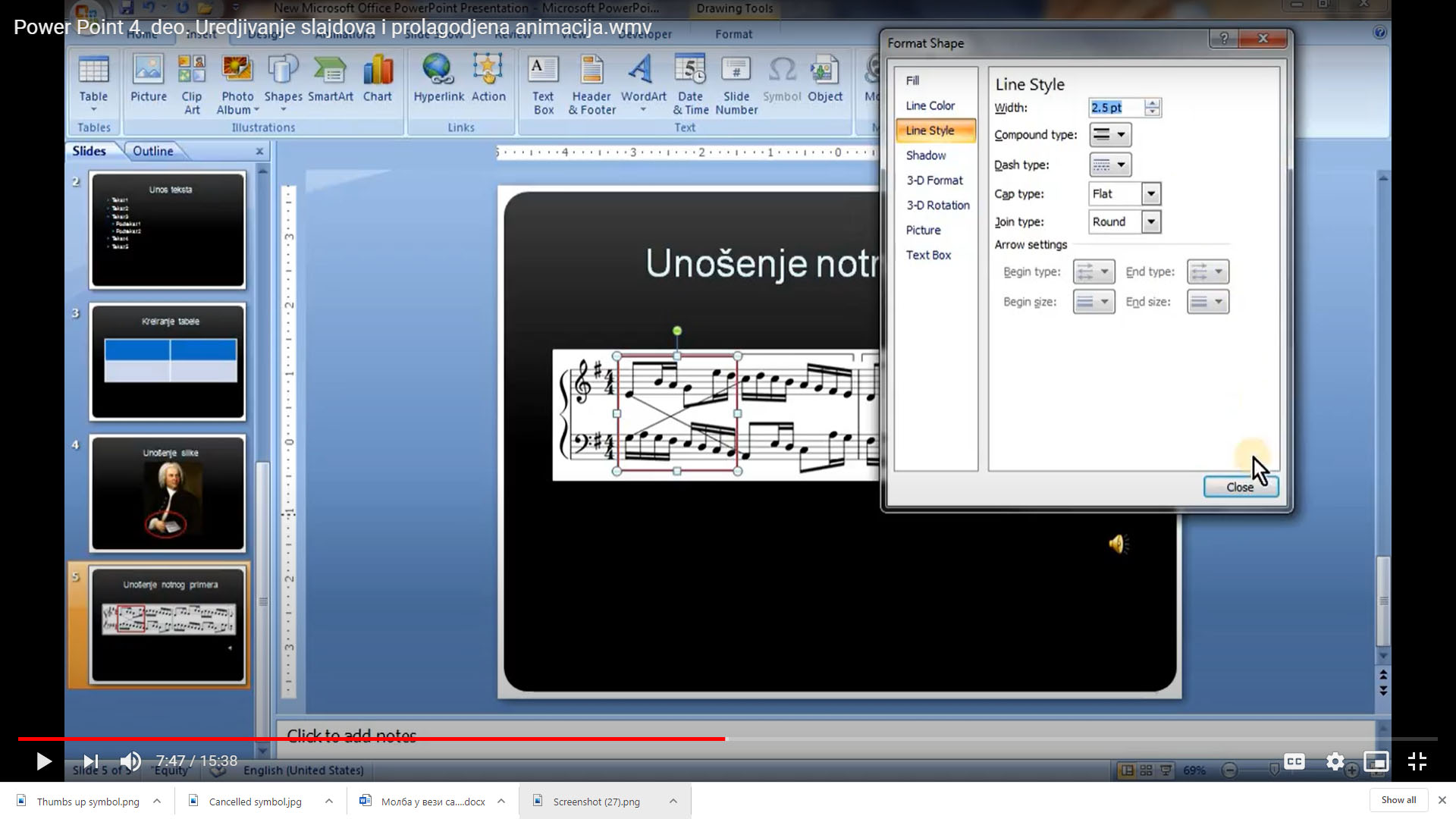Close the slides pane

click(x=259, y=151)
